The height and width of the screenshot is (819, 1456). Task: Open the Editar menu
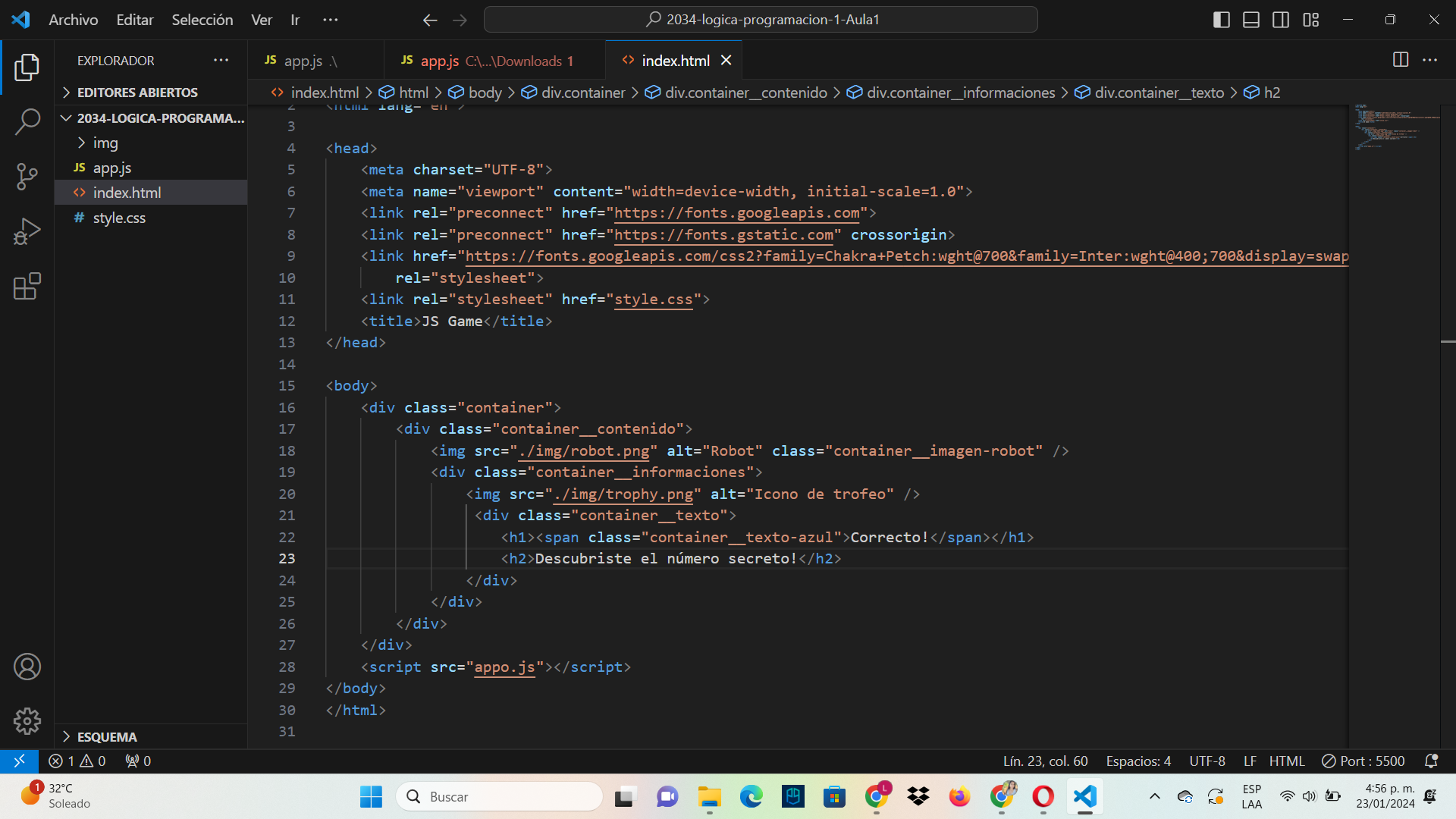135,20
